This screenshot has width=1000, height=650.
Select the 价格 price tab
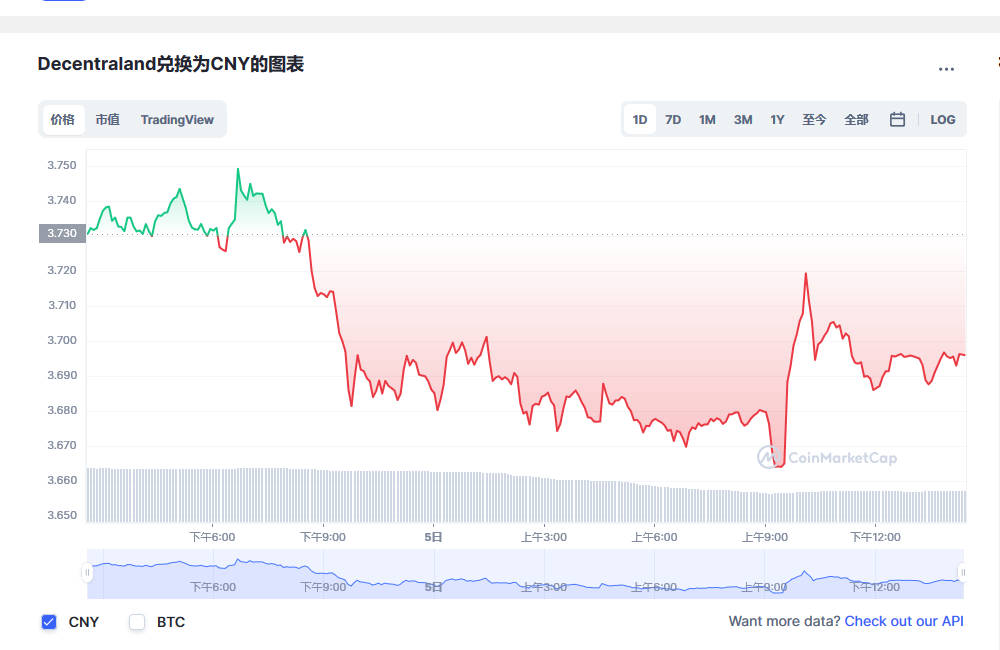[63, 119]
